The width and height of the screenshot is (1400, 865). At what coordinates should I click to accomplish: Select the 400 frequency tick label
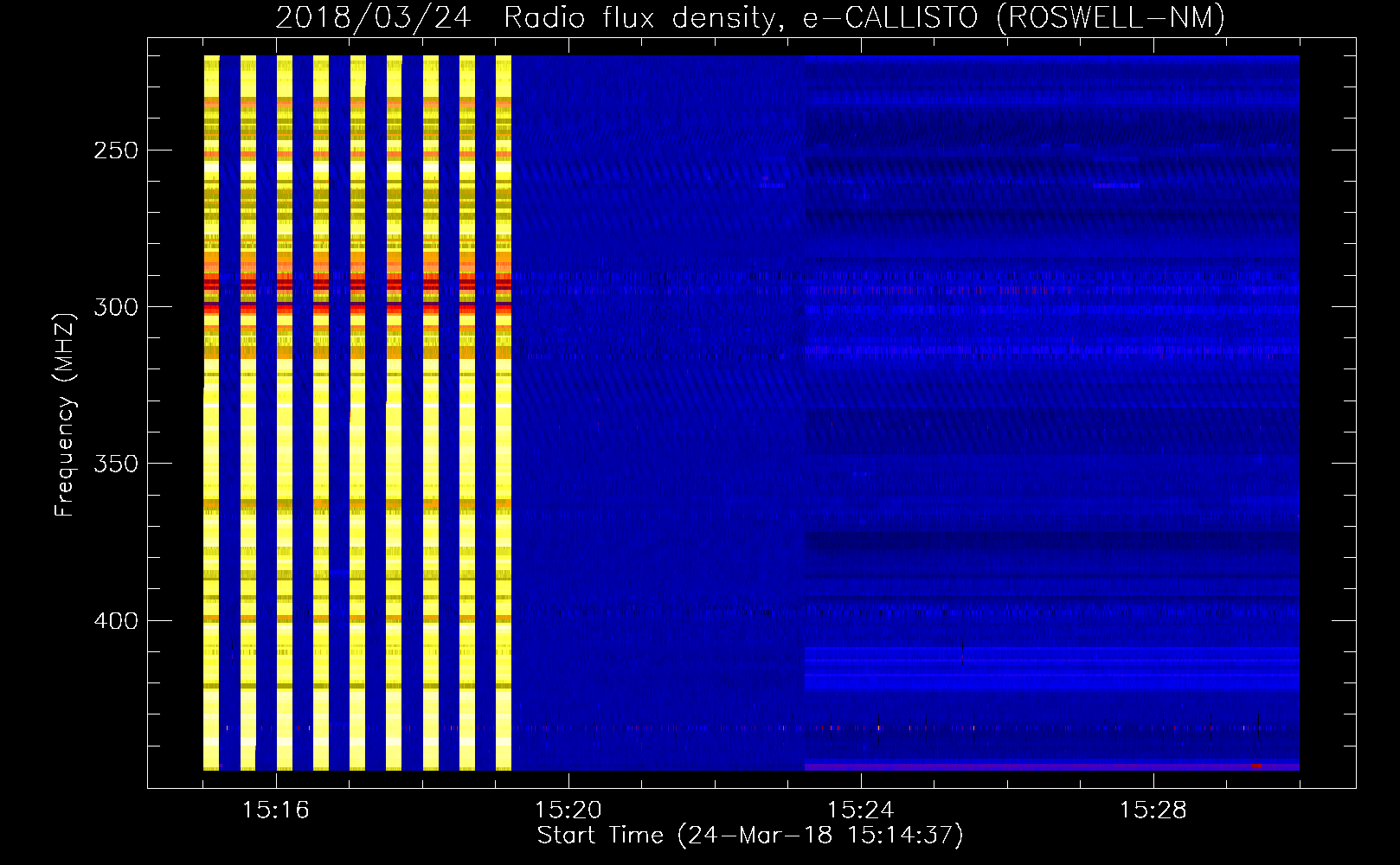[x=115, y=621]
